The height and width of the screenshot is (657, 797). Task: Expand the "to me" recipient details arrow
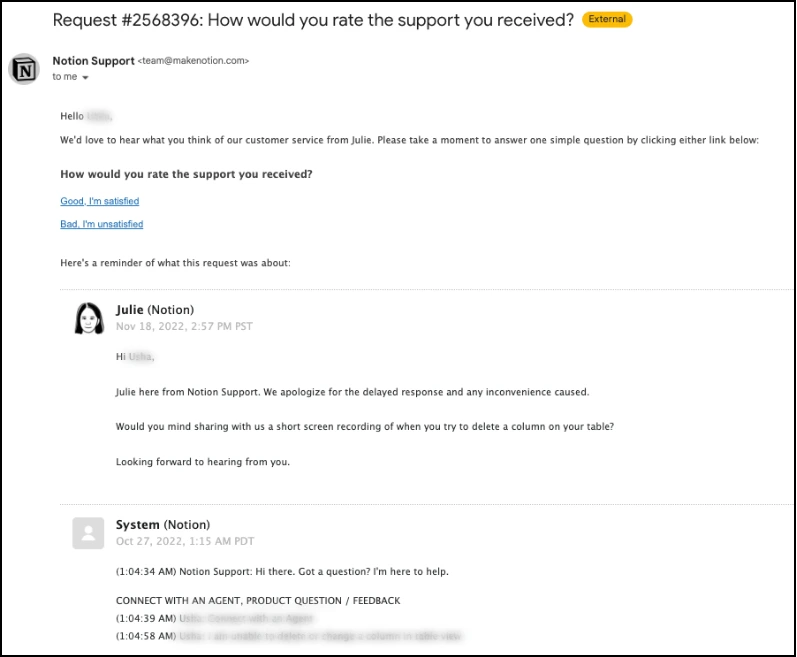(x=85, y=77)
